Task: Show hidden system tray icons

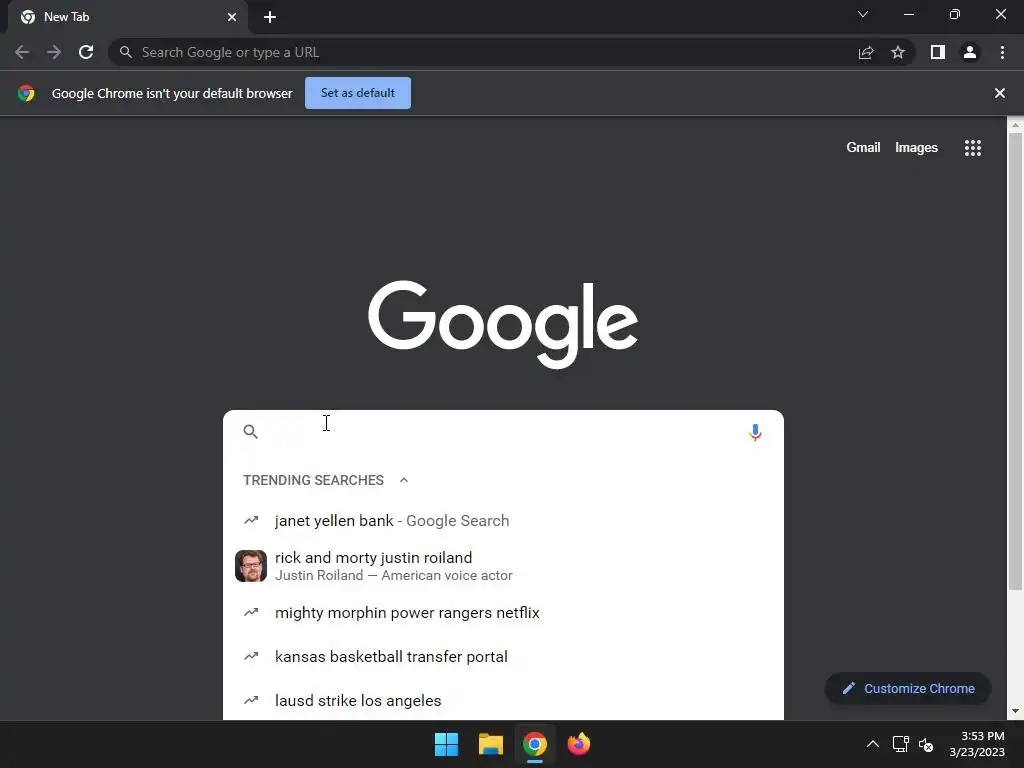Action: point(872,744)
